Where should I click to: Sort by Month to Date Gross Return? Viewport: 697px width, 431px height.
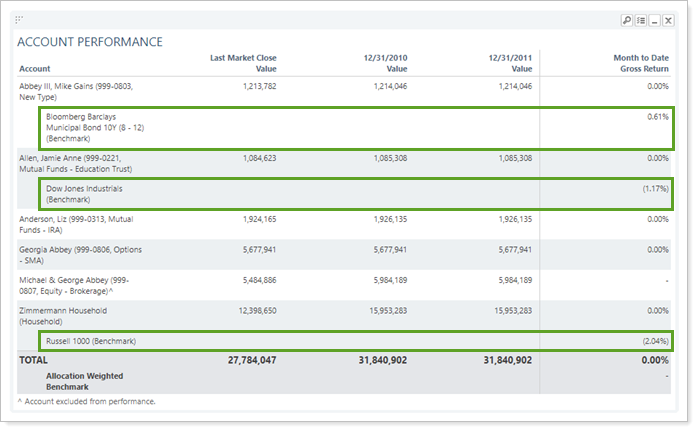pyautogui.click(x=640, y=64)
